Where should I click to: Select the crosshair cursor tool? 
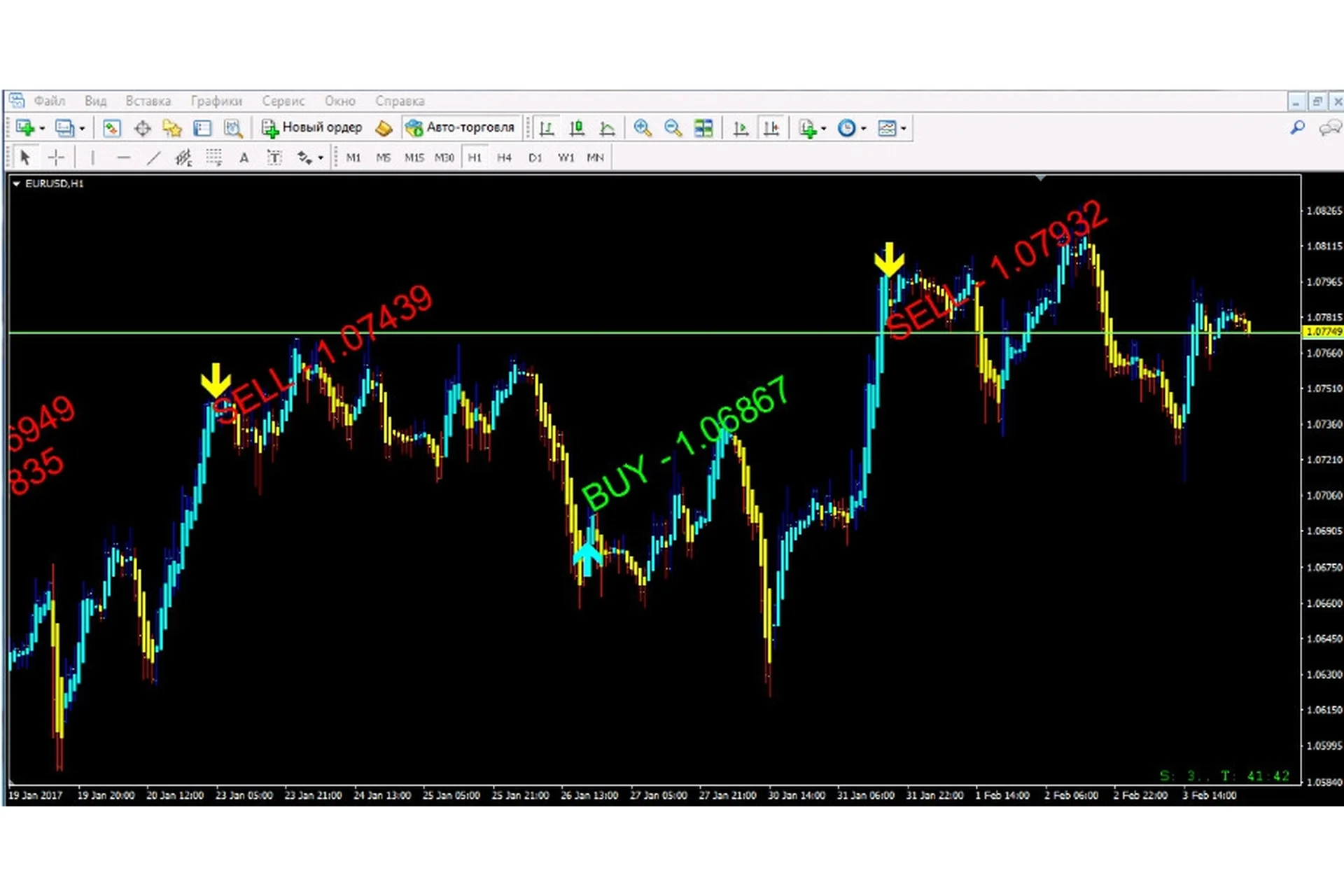(56, 157)
